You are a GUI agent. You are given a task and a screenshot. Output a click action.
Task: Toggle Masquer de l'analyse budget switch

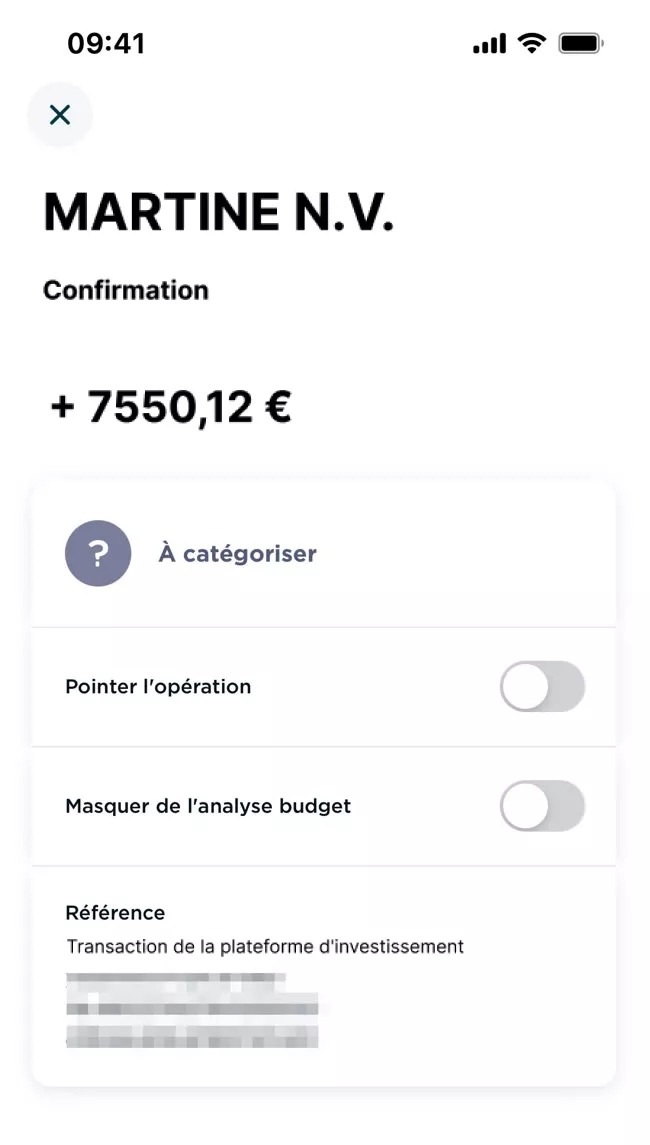pyautogui.click(x=542, y=806)
